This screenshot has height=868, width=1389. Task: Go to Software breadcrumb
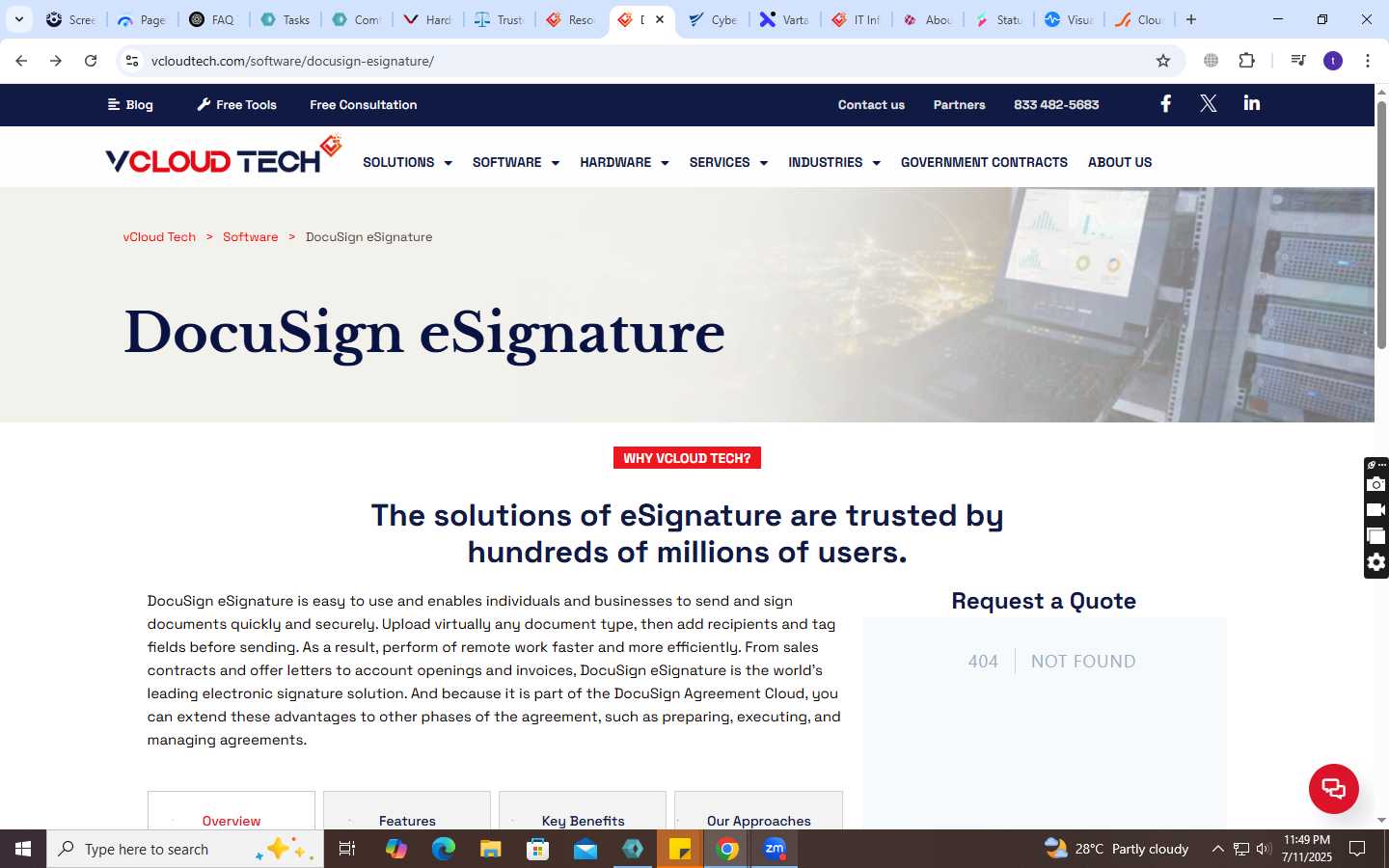(250, 236)
